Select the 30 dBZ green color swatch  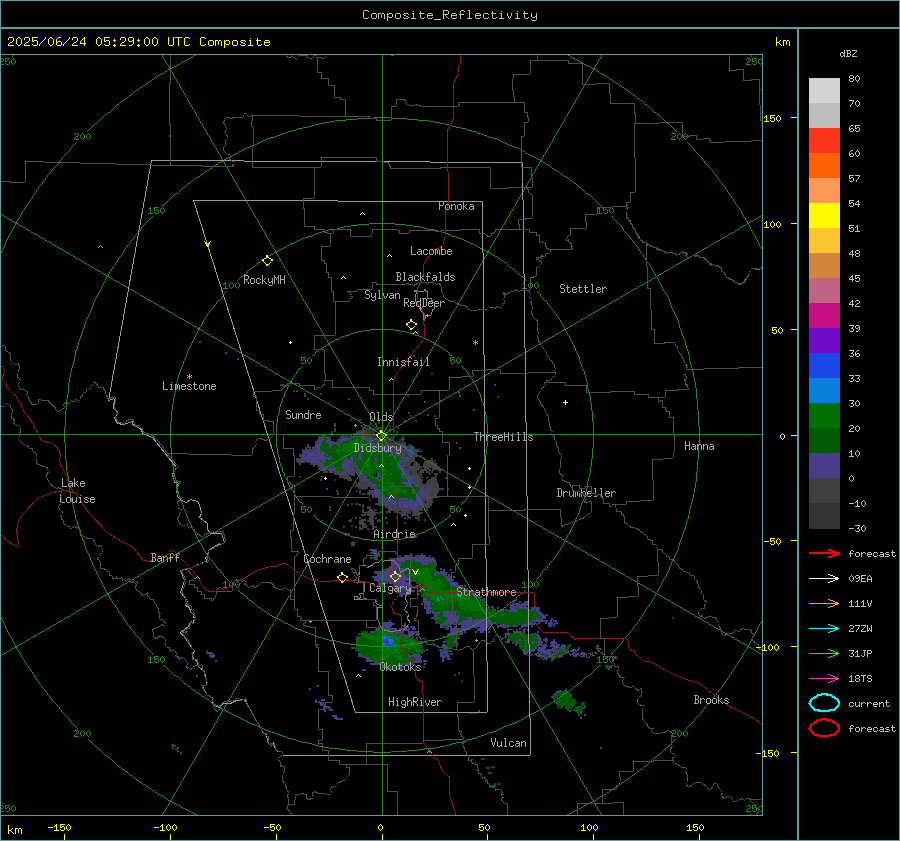point(824,416)
